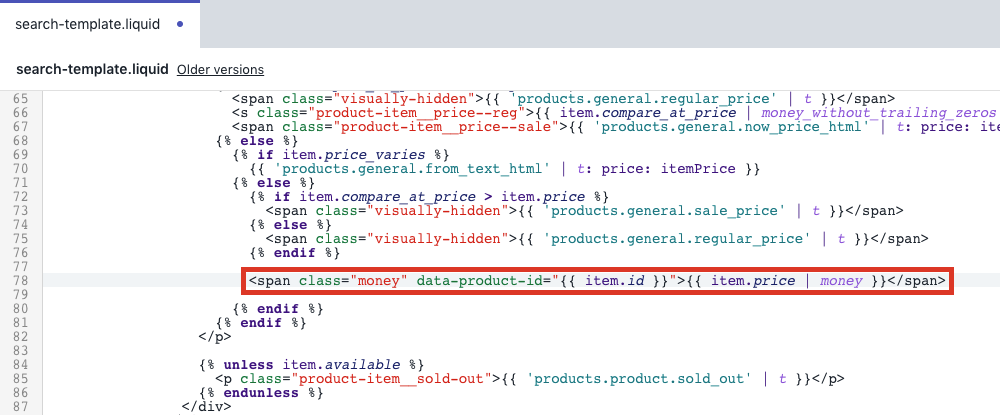Click the data-product-id attribute on line 78
This screenshot has width=1000, height=415.
(x=482, y=280)
